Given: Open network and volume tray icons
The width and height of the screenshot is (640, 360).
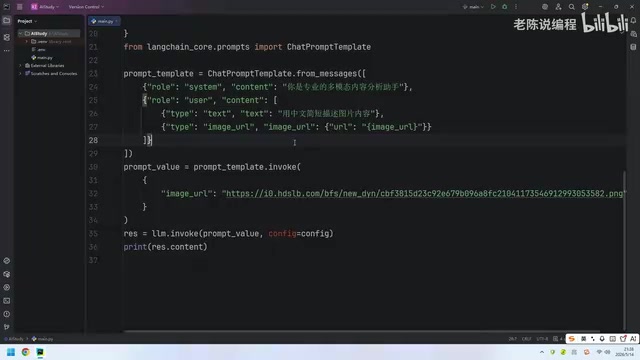Looking at the screenshot, I should pos(603,352).
